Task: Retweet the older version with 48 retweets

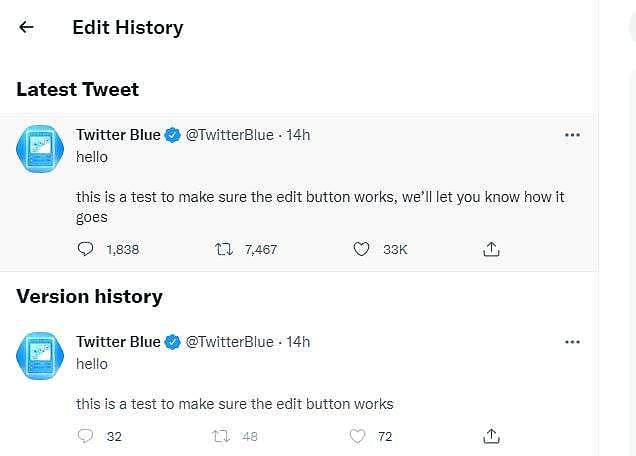Action: click(222, 436)
